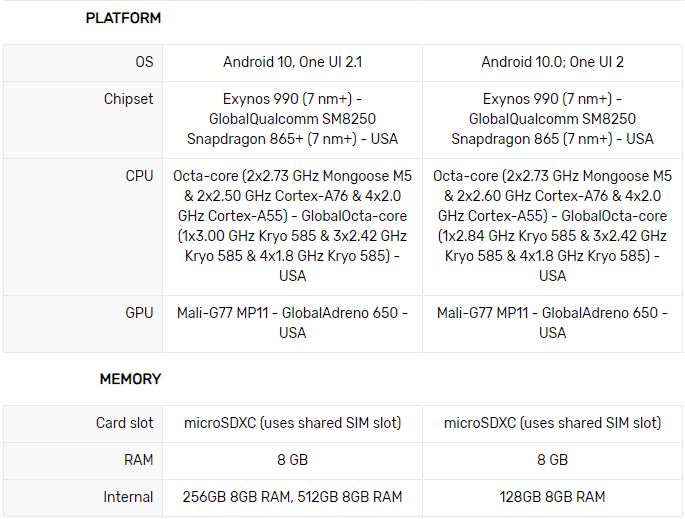The image size is (685, 519).
Task: Select the 128GB 8GB RAM internal storage cell
Action: tap(552, 497)
